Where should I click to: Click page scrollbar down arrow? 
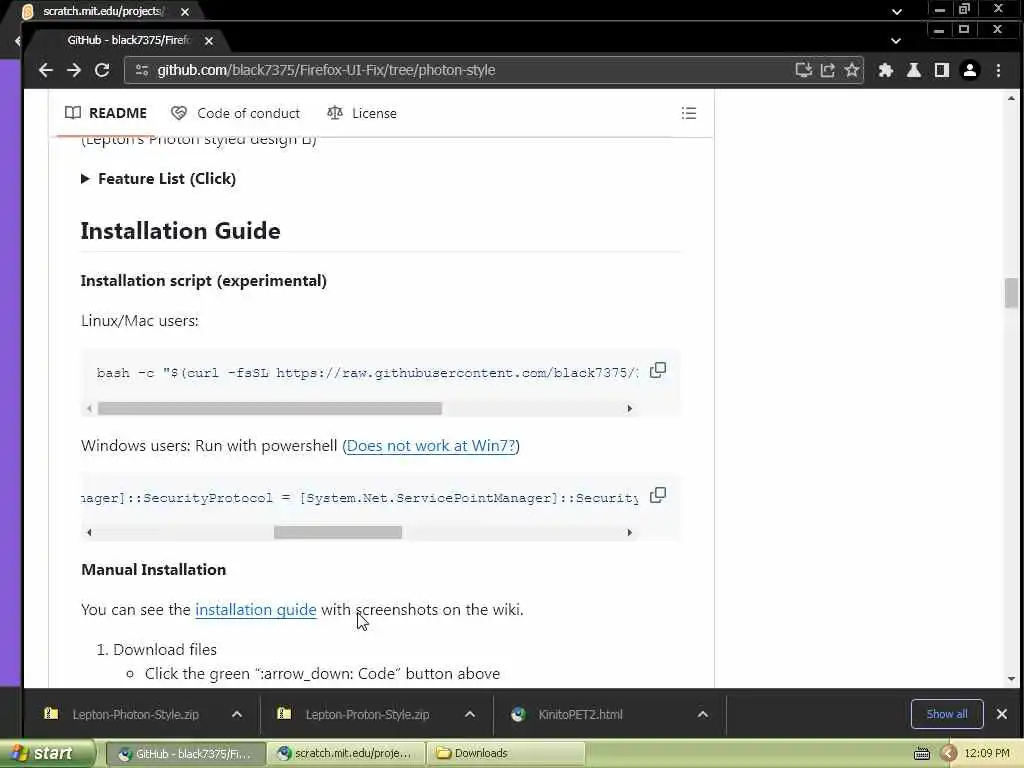coord(1011,679)
